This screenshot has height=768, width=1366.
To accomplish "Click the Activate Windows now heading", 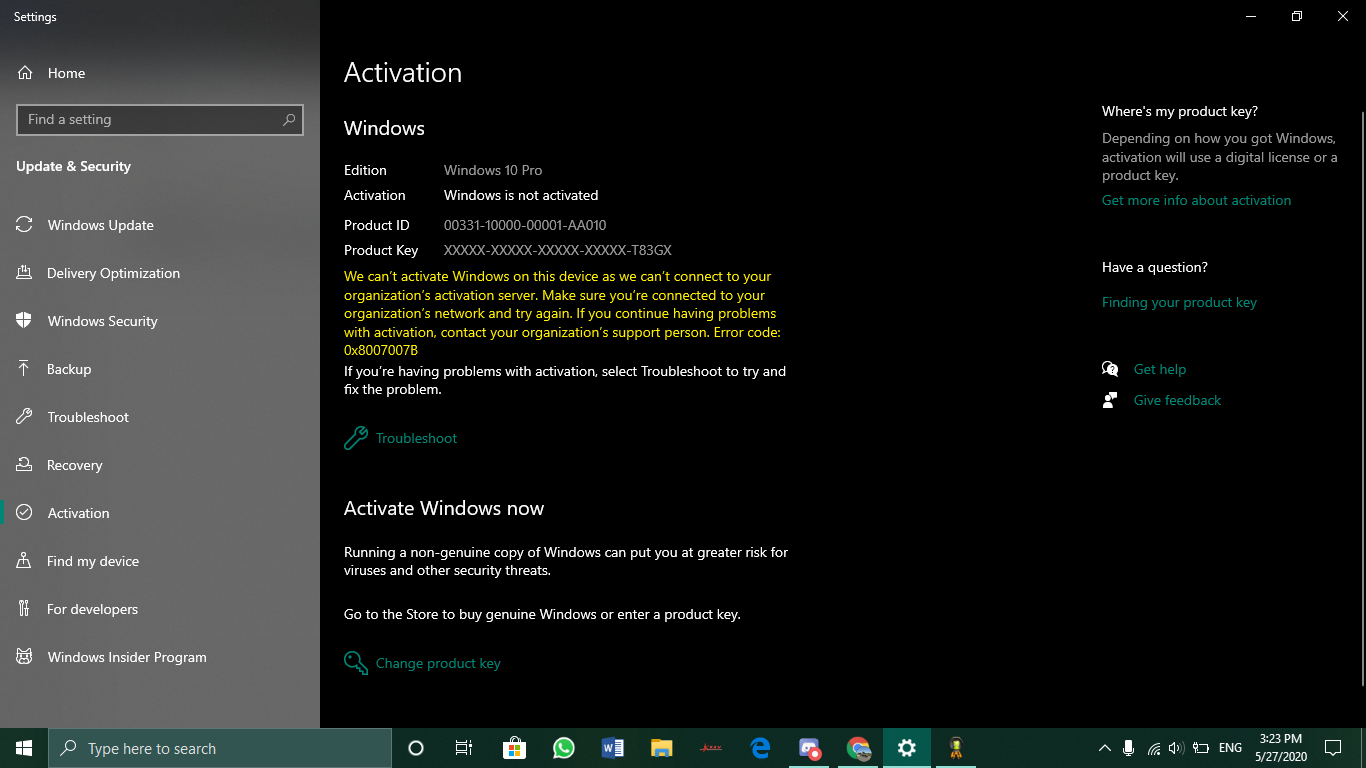I will click(444, 508).
